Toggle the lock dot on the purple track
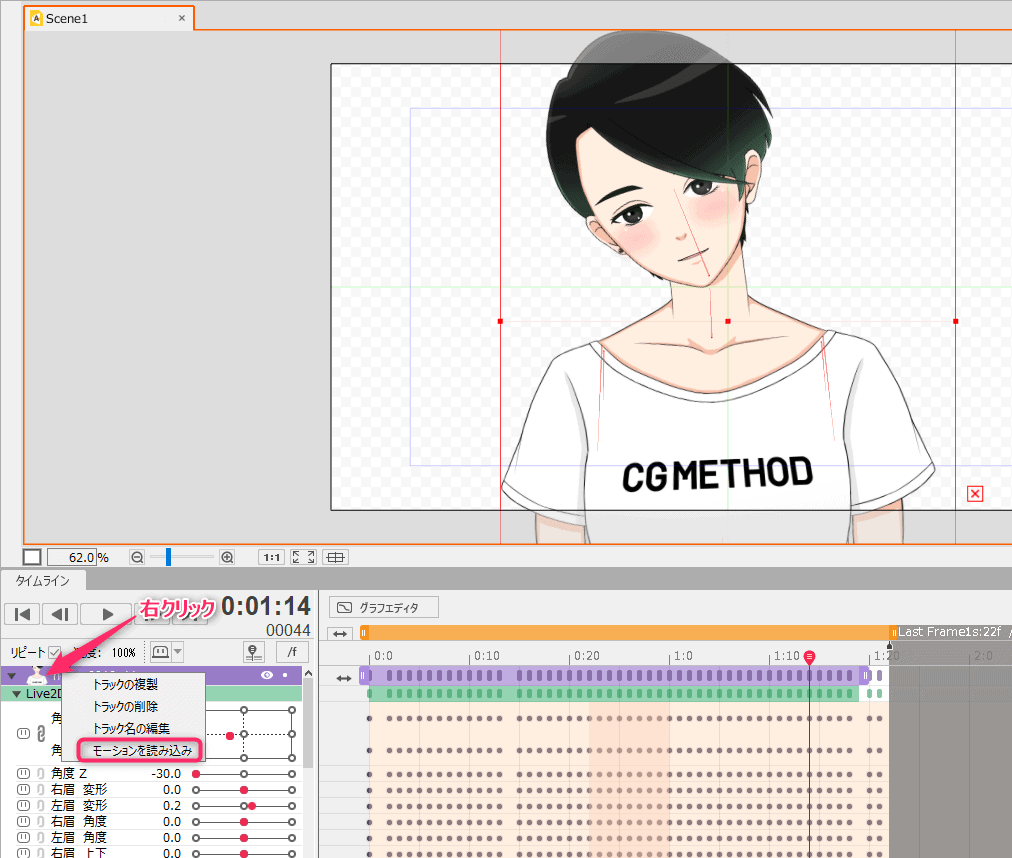 [x=285, y=676]
